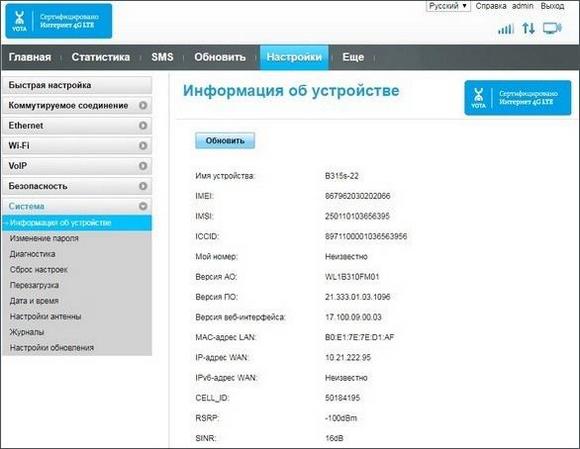Screen dimensions: 580x449
Task: Click the IMEI value 867962030202066
Action: coord(357,196)
